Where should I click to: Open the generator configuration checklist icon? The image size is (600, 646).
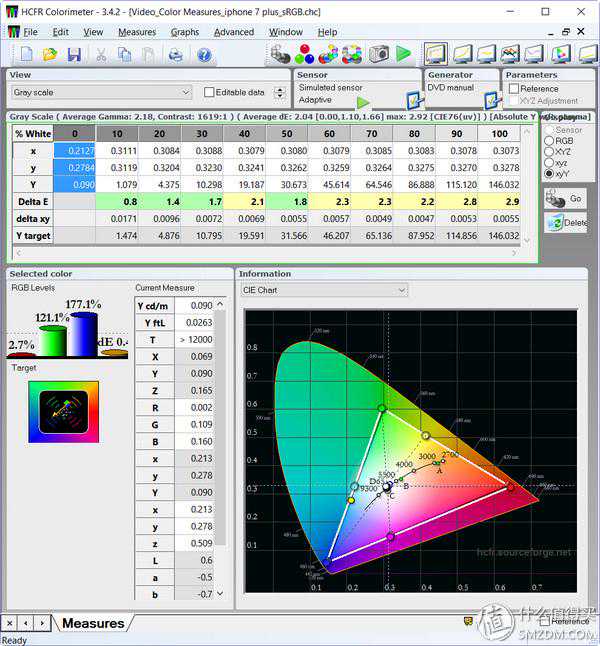tap(491, 100)
